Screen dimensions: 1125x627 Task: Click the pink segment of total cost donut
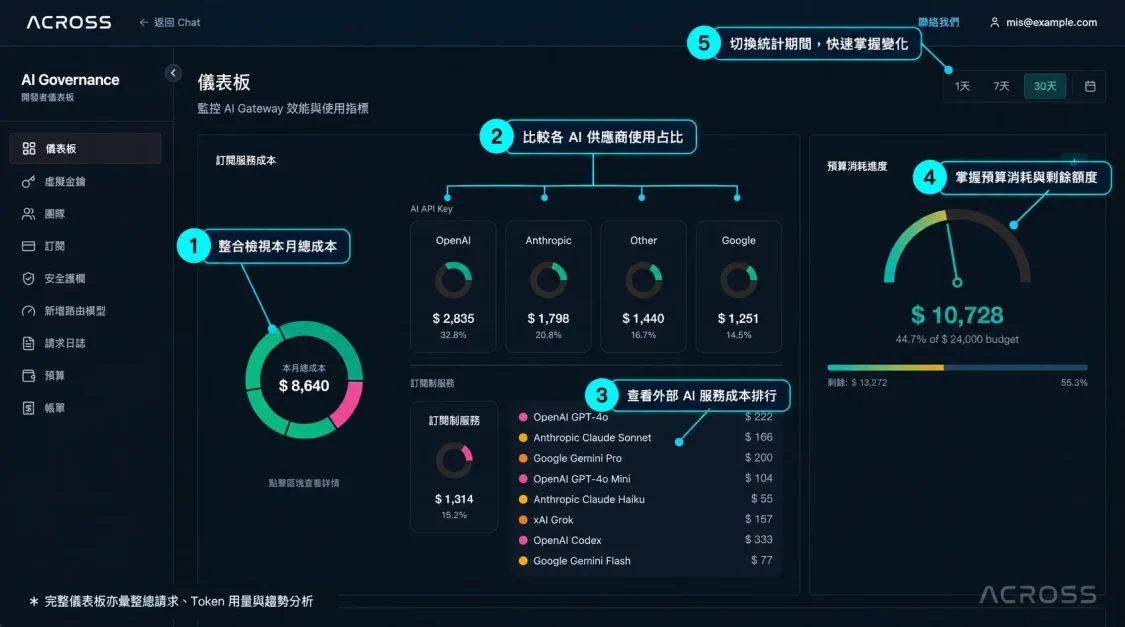coord(348,403)
